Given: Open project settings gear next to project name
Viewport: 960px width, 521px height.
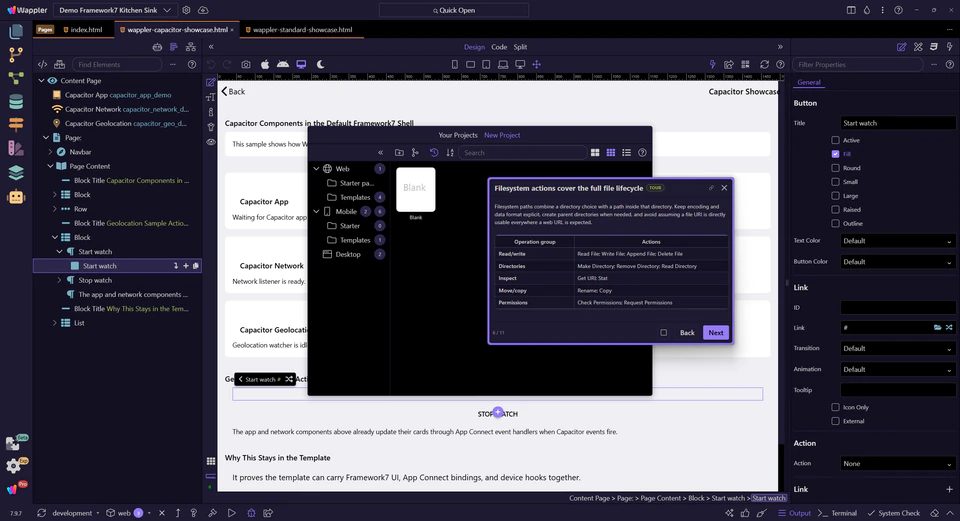Looking at the screenshot, I should click(186, 10).
